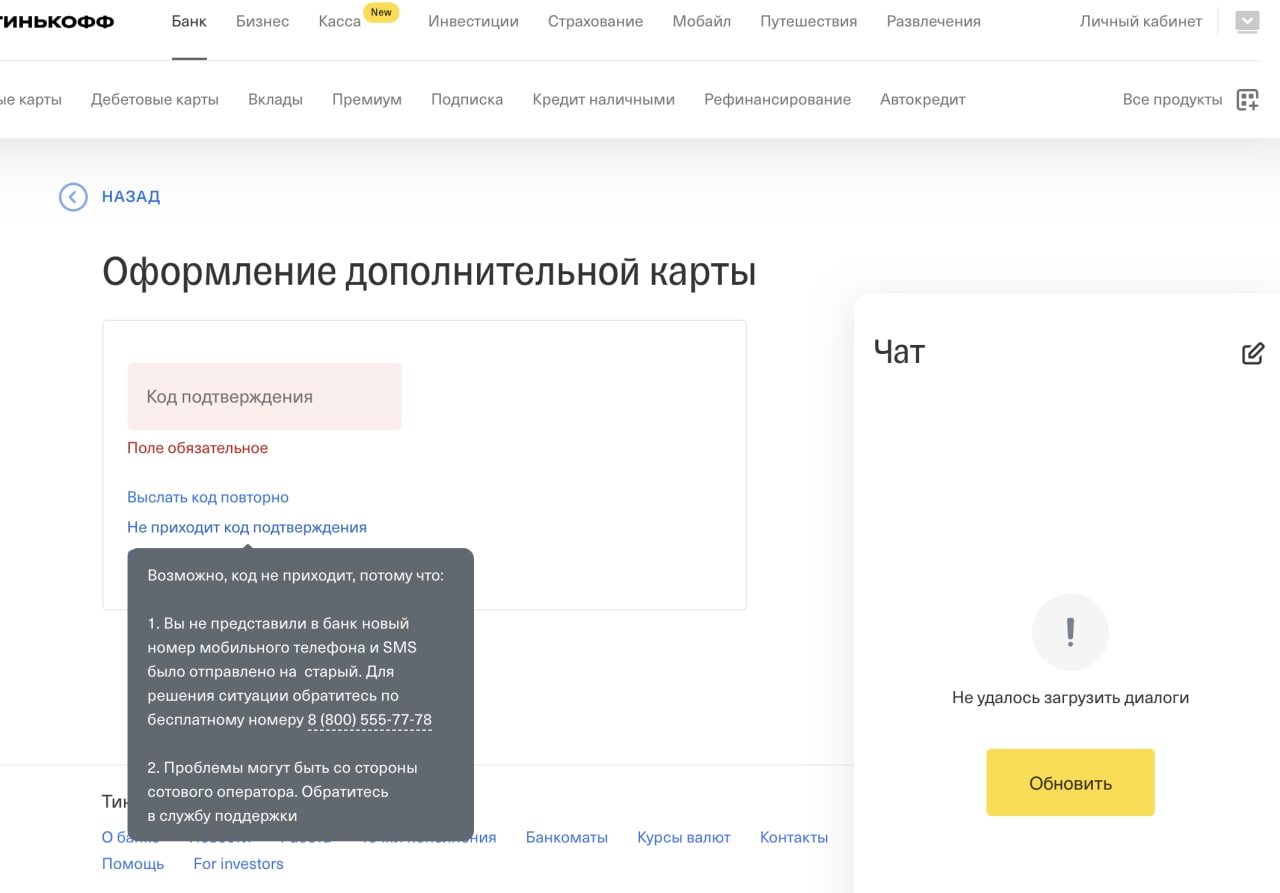Open the Все продукты menu
The width and height of the screenshot is (1280, 893).
tap(1172, 99)
